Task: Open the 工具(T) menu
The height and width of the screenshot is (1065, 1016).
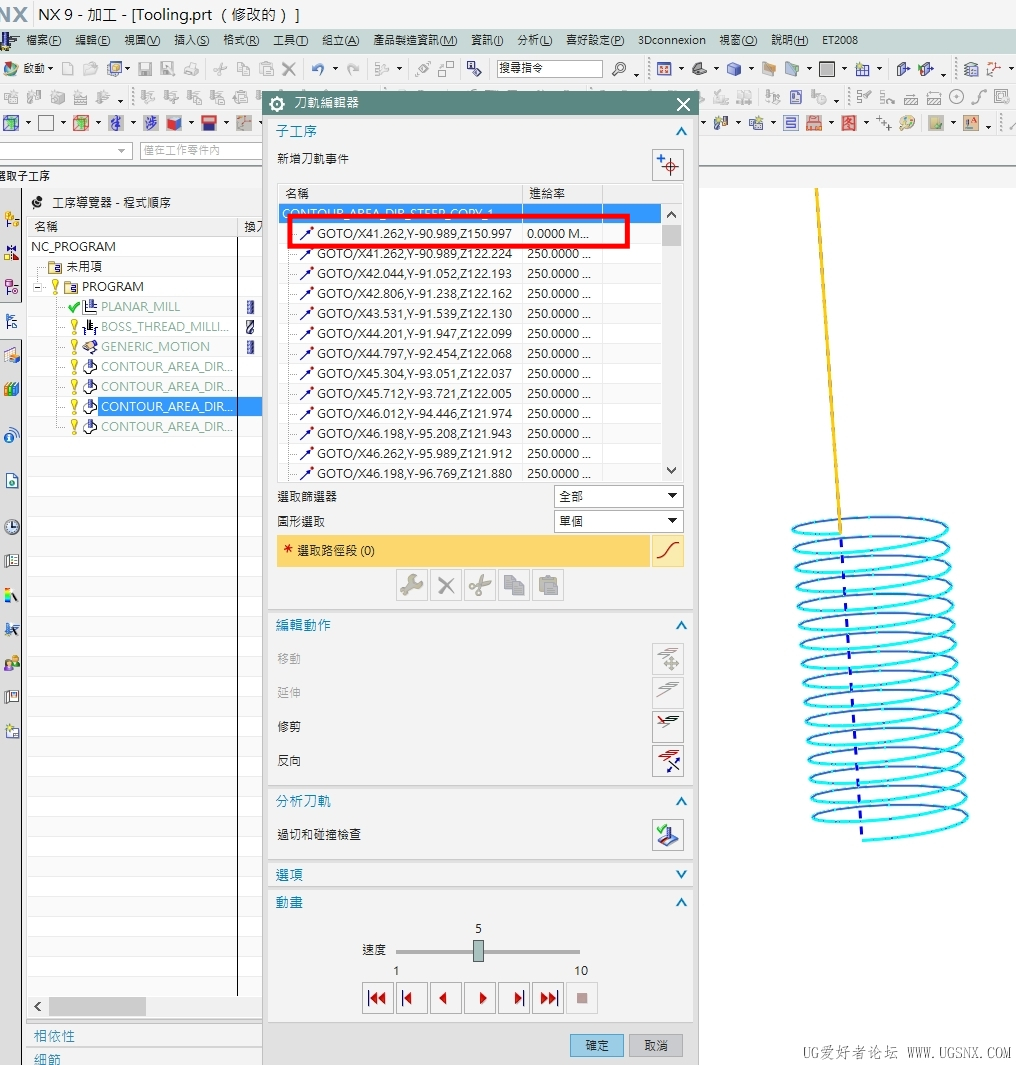Action: (x=290, y=40)
